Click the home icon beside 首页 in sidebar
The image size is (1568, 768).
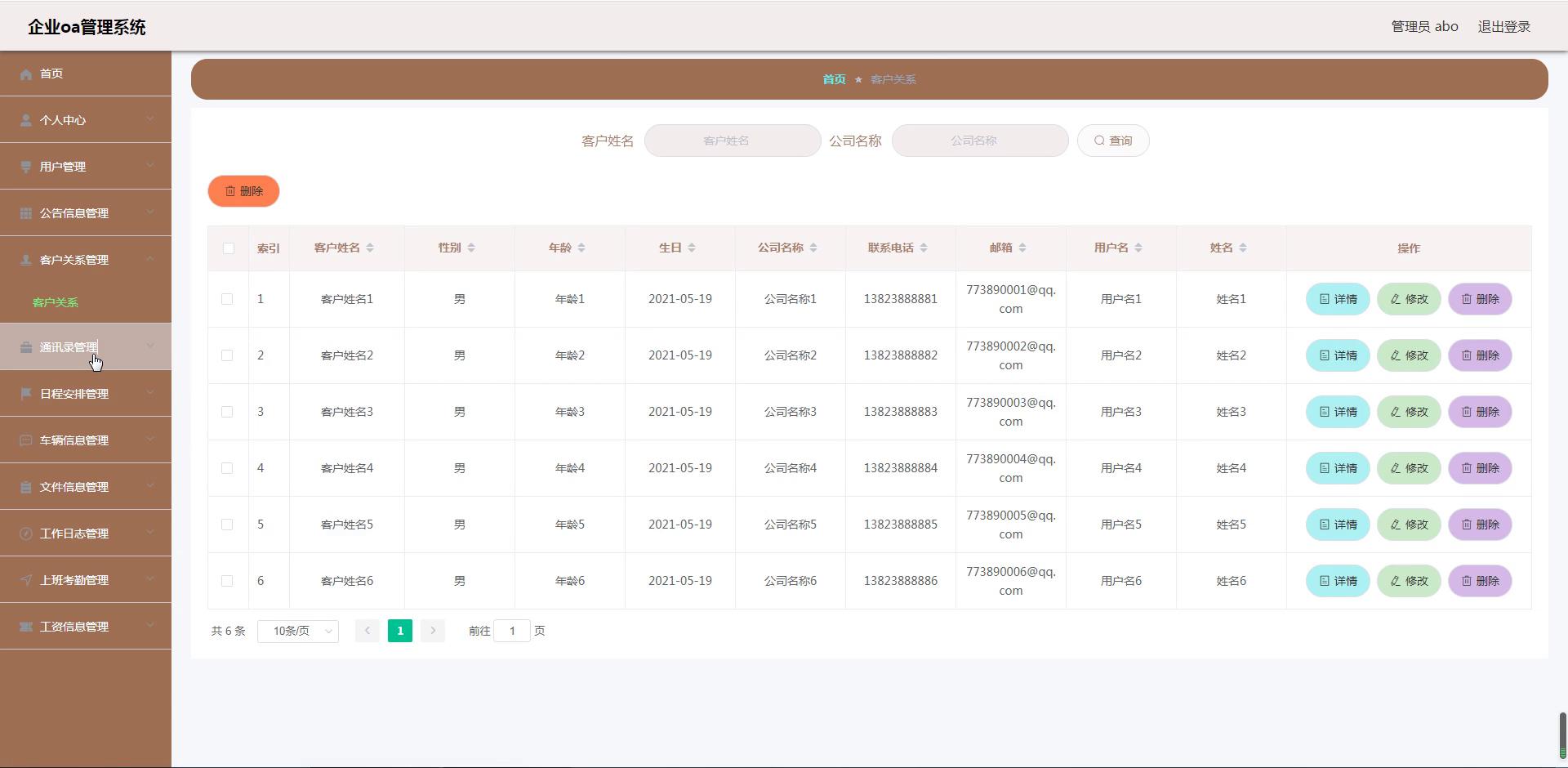(26, 74)
